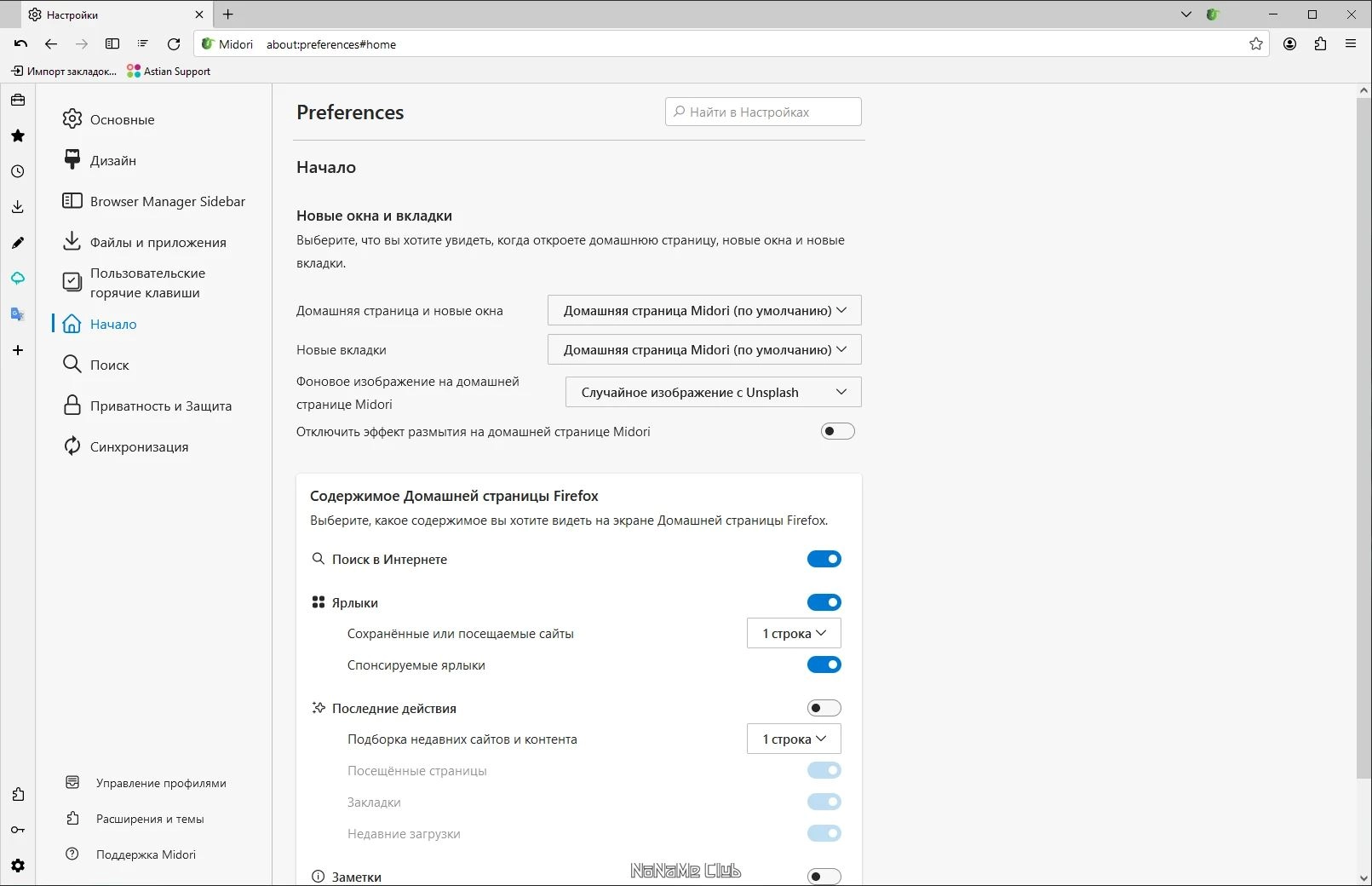Open the briefcase sidebar panel icon

pyautogui.click(x=18, y=100)
